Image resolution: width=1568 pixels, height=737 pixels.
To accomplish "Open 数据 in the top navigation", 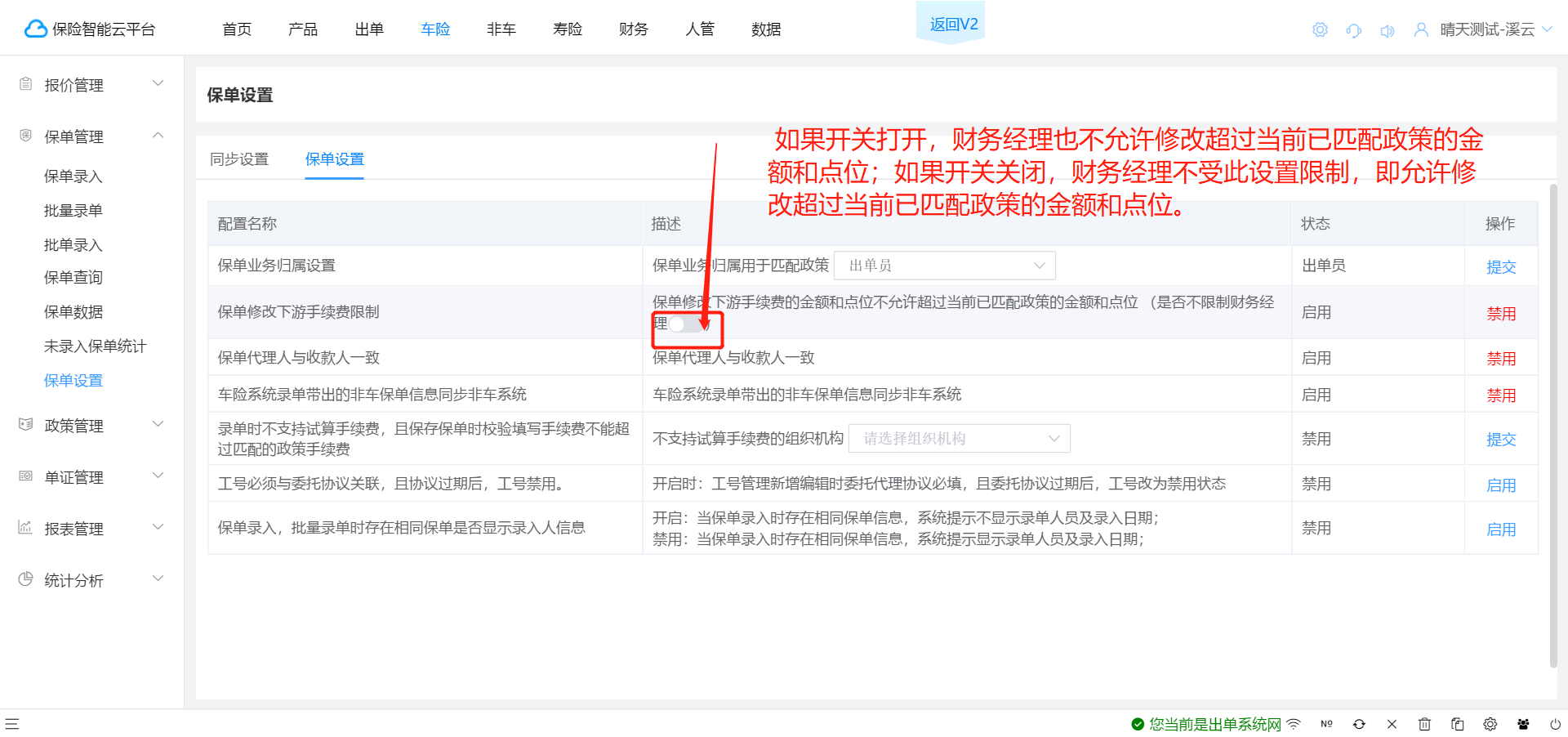I will (766, 29).
